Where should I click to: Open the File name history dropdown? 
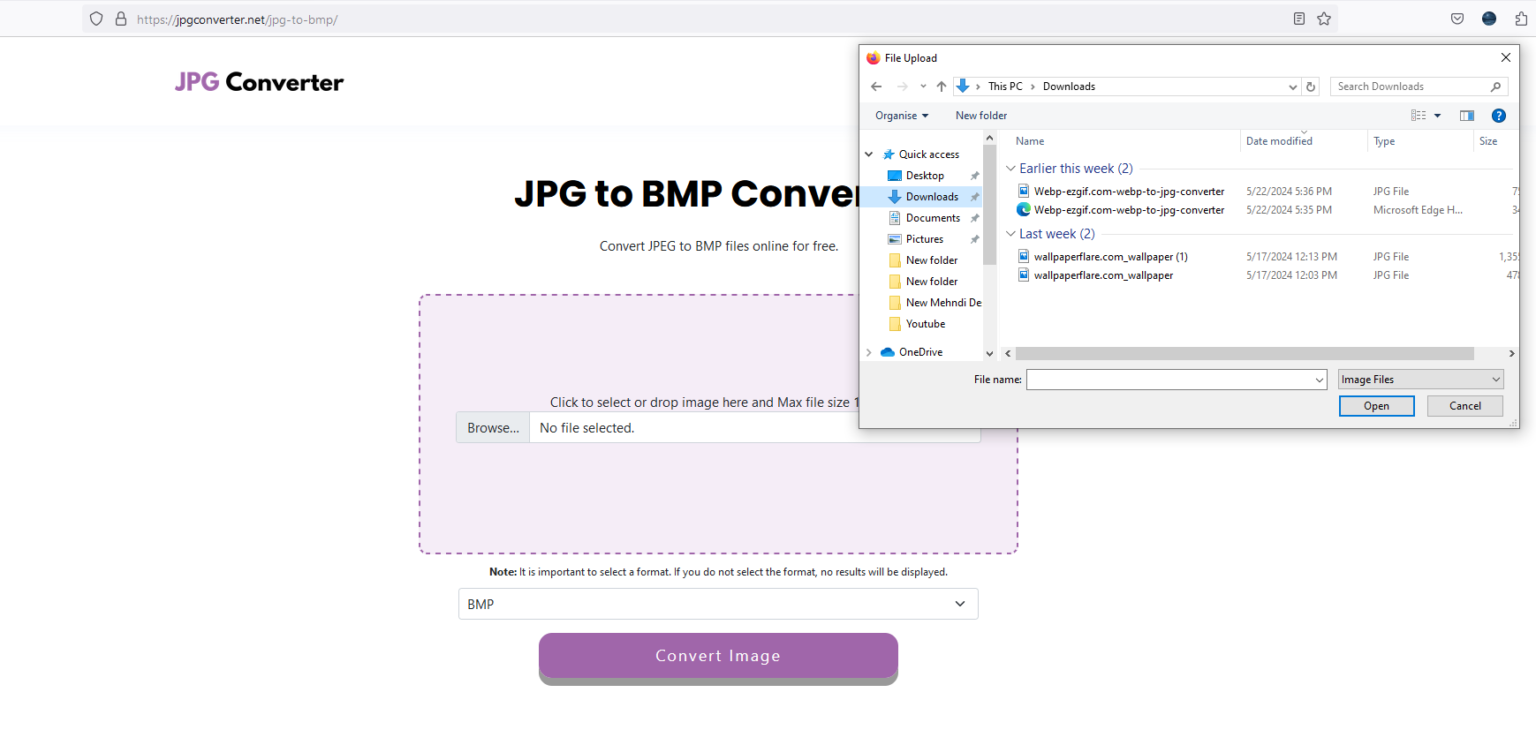(x=1319, y=380)
